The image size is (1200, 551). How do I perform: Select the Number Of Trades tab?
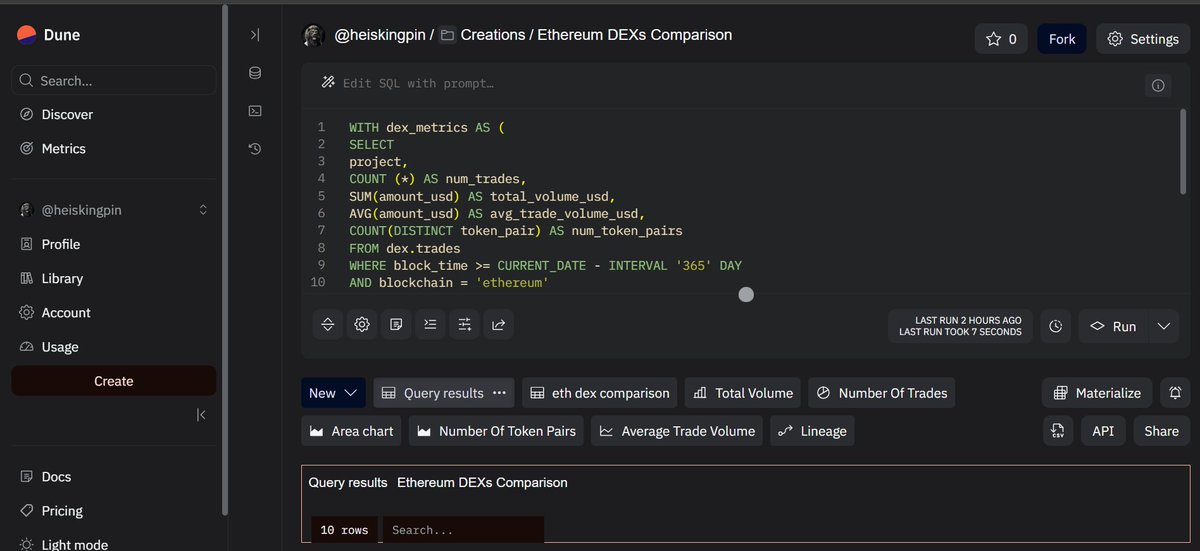click(x=881, y=393)
